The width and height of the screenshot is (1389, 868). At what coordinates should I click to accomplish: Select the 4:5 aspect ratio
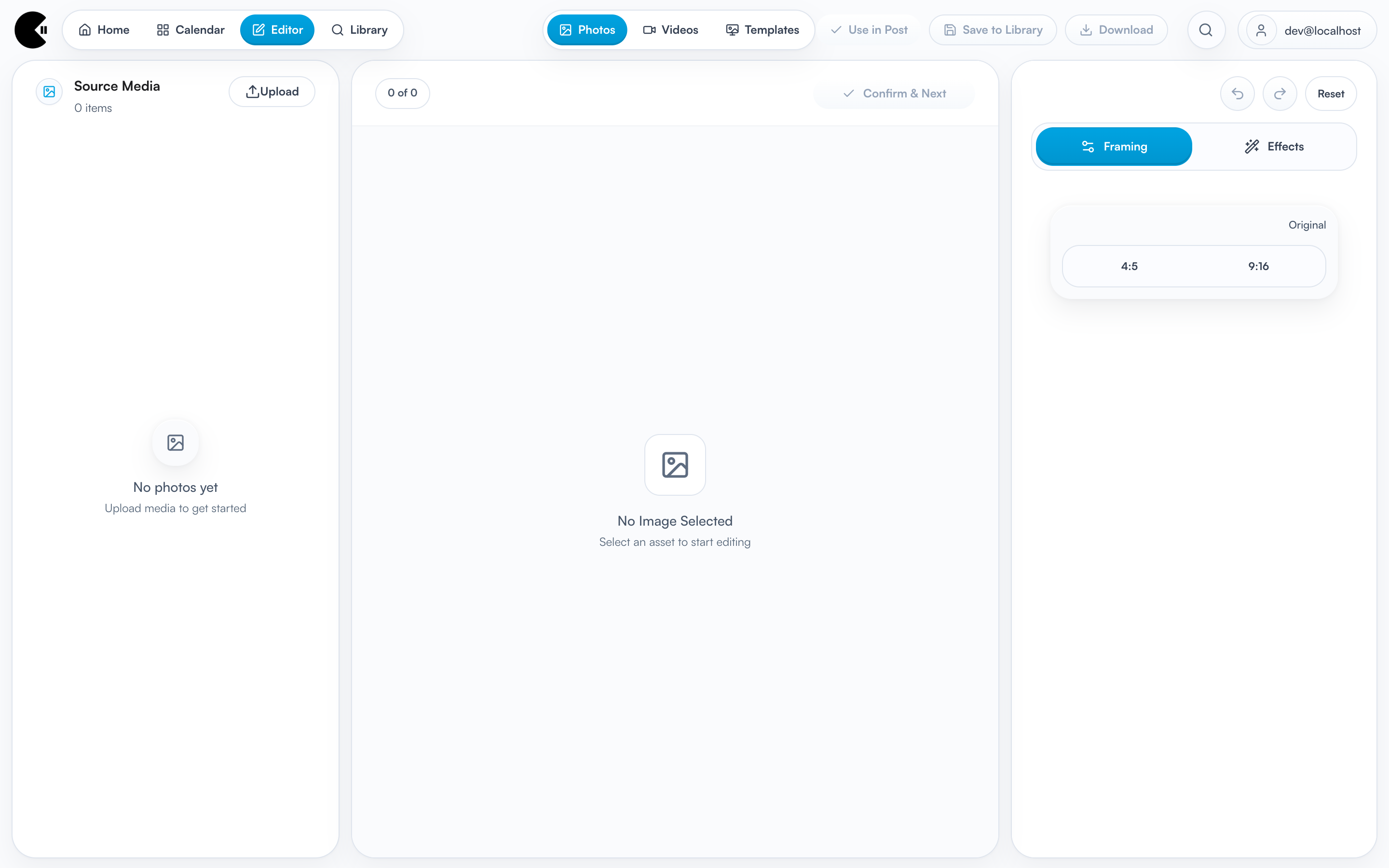(x=1129, y=266)
